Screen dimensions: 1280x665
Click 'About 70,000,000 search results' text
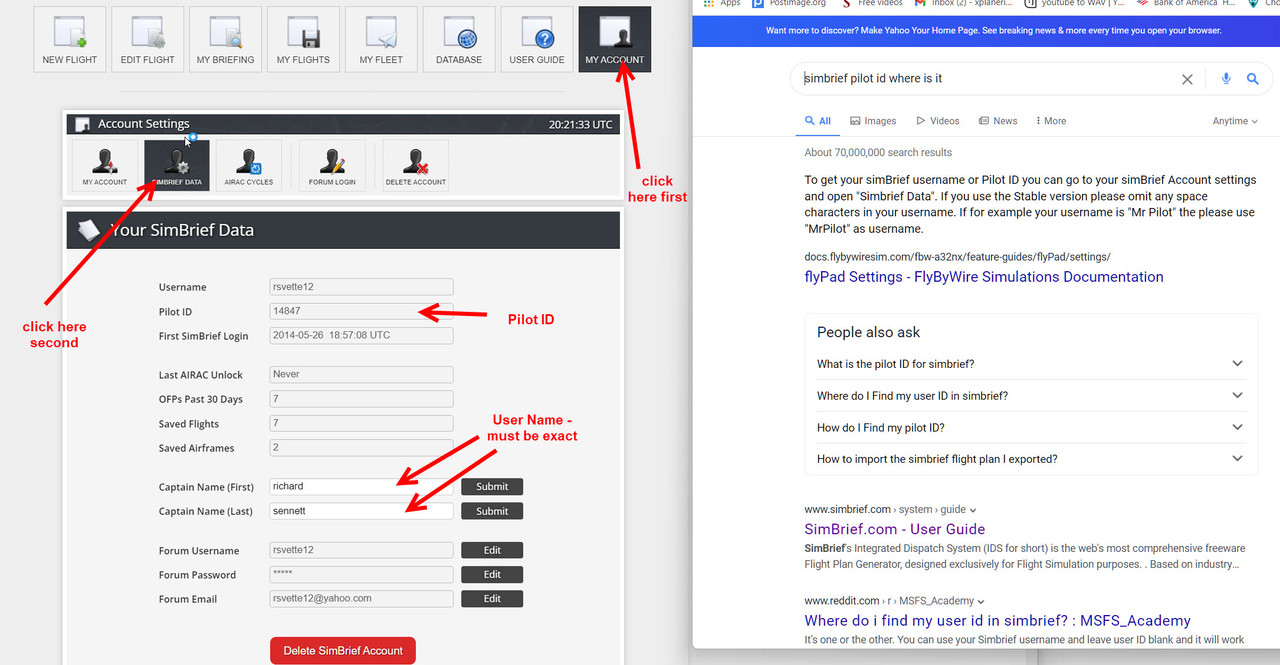coord(878,153)
